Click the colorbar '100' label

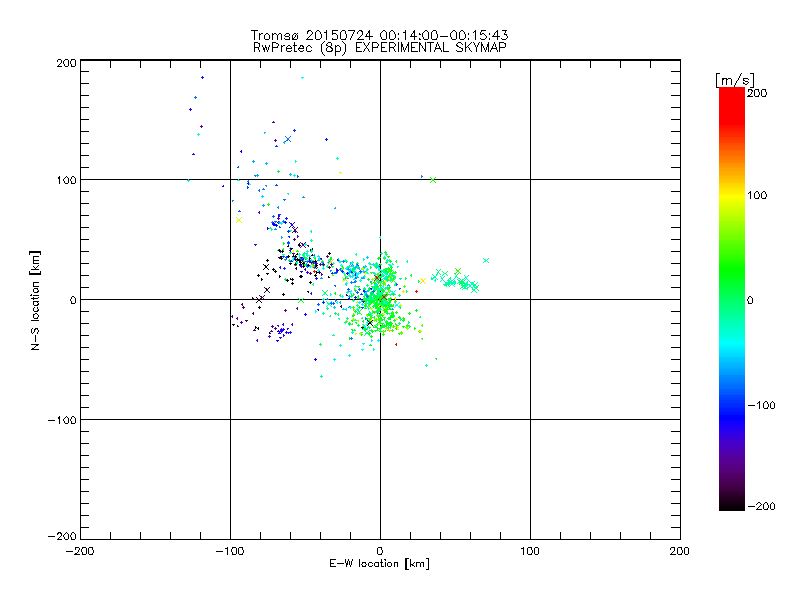pyautogui.click(x=757, y=195)
